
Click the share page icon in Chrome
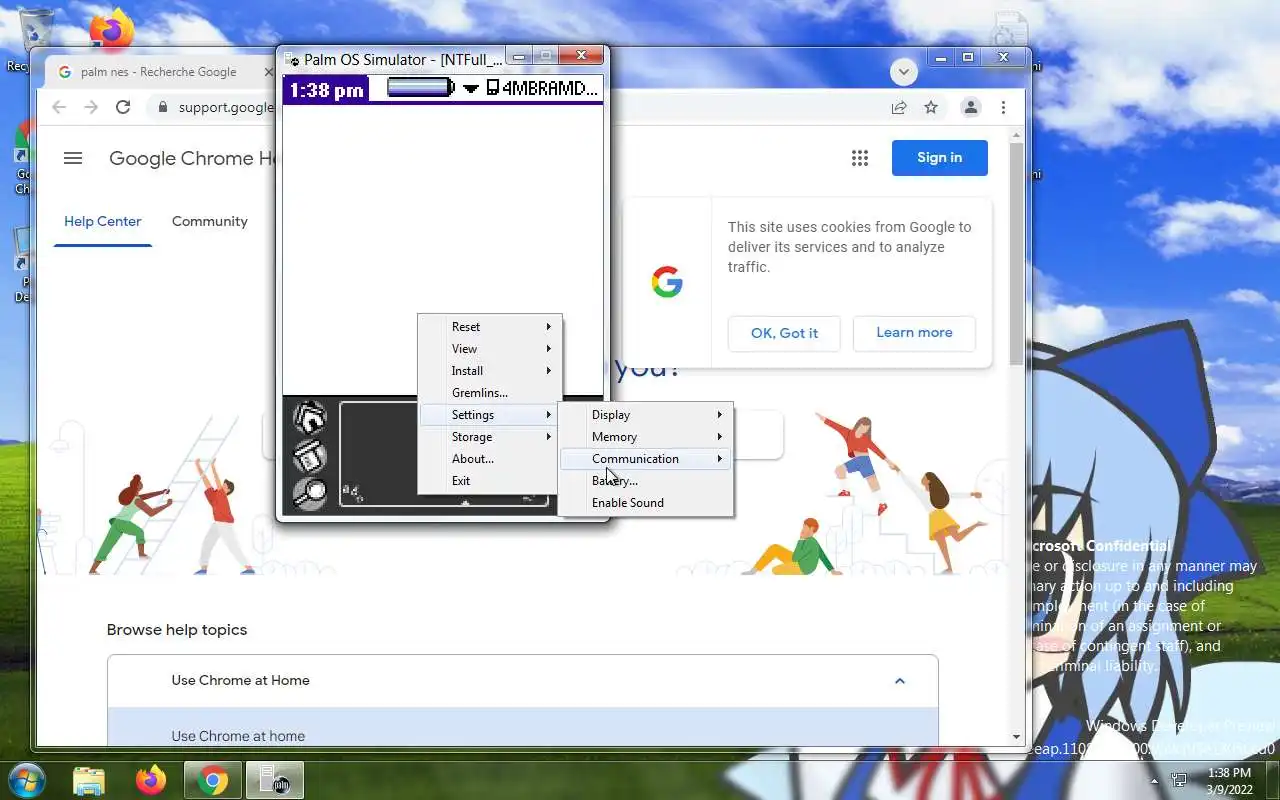tap(899, 107)
